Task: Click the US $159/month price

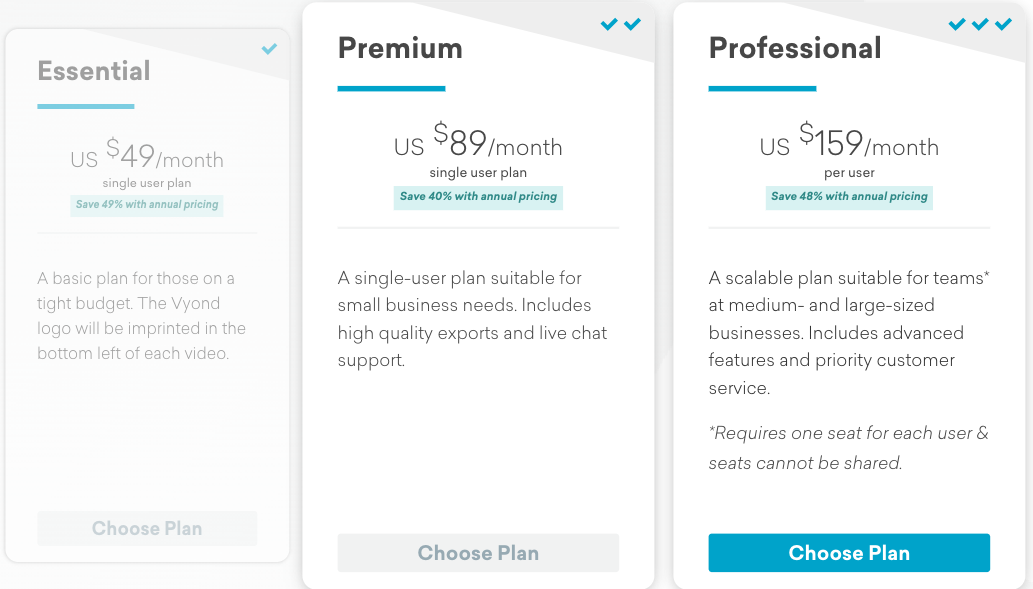Action: (x=849, y=140)
